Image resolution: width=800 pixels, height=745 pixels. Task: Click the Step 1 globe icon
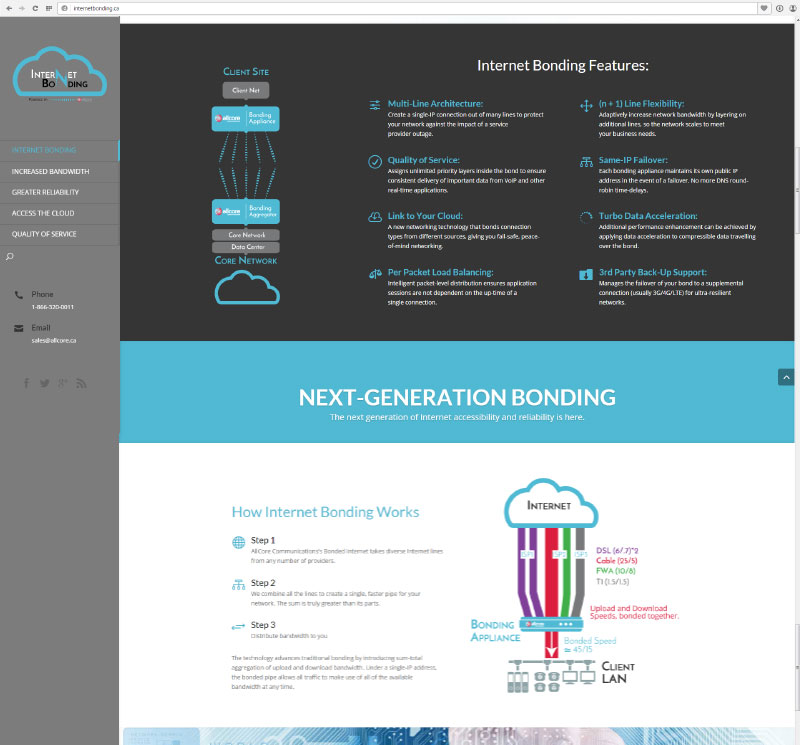(238, 543)
